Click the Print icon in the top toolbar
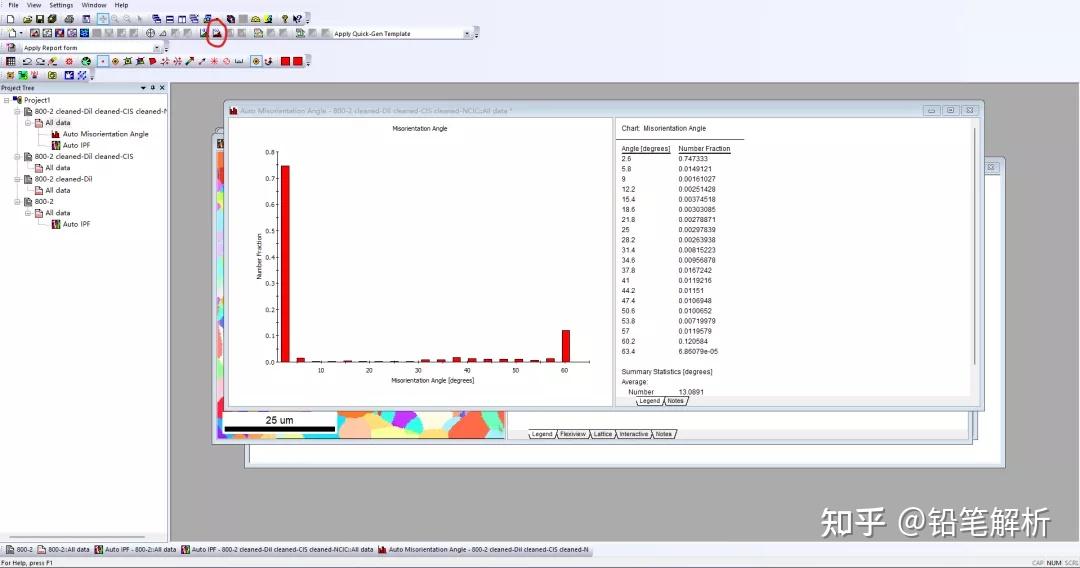 [x=69, y=19]
